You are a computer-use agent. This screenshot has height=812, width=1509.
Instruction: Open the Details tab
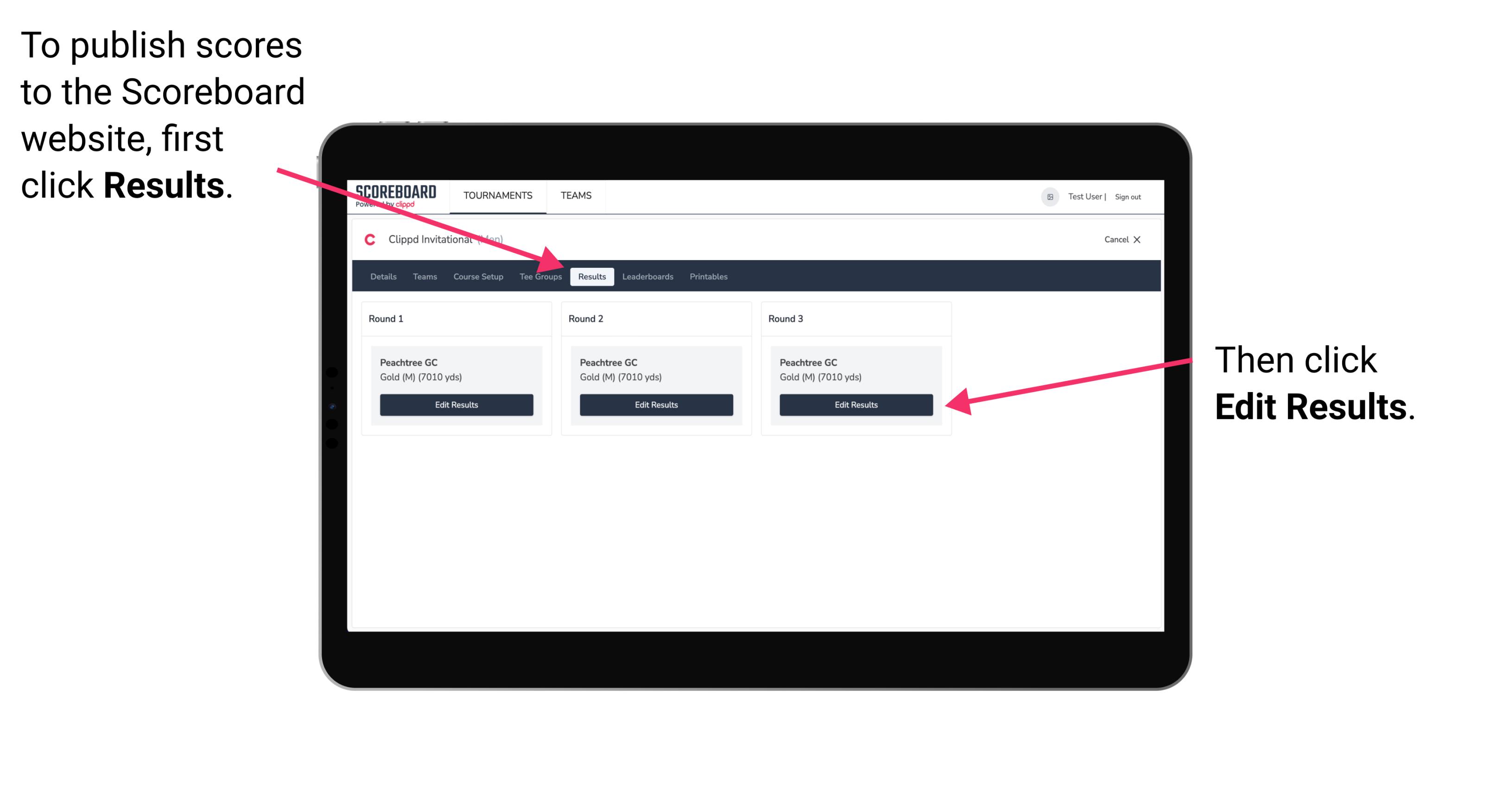coord(382,276)
